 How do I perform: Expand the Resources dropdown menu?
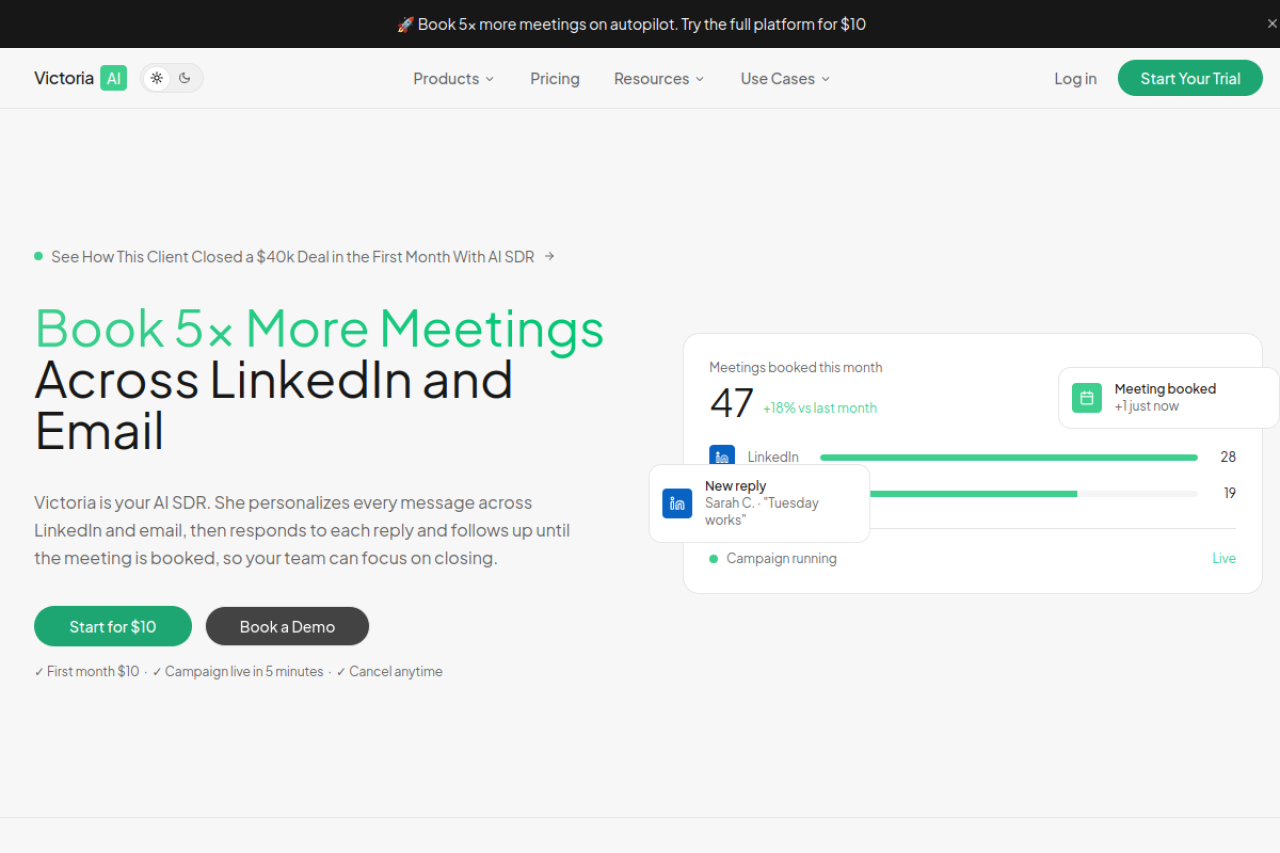[659, 79]
